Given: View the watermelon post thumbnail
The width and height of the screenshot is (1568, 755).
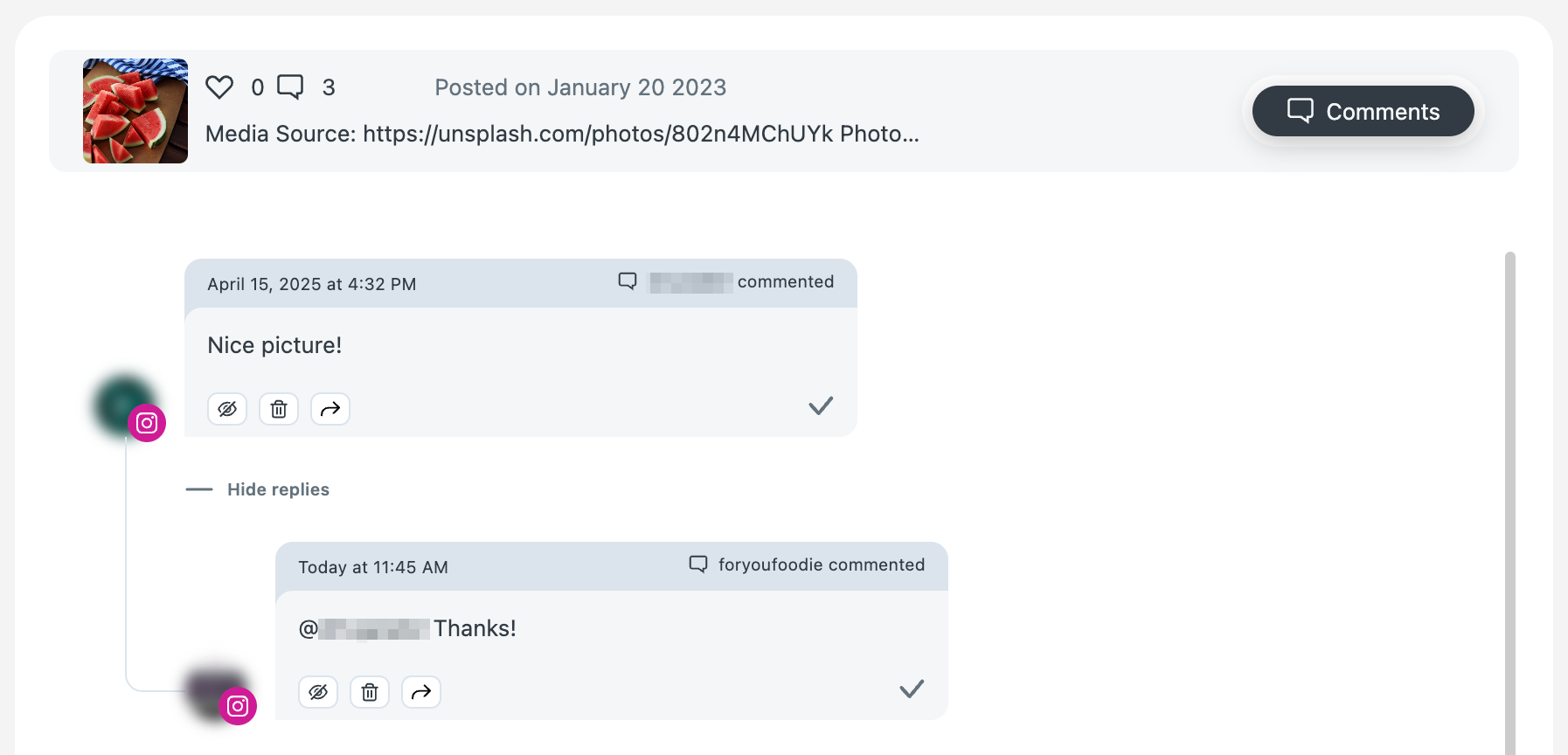Looking at the screenshot, I should coord(135,110).
